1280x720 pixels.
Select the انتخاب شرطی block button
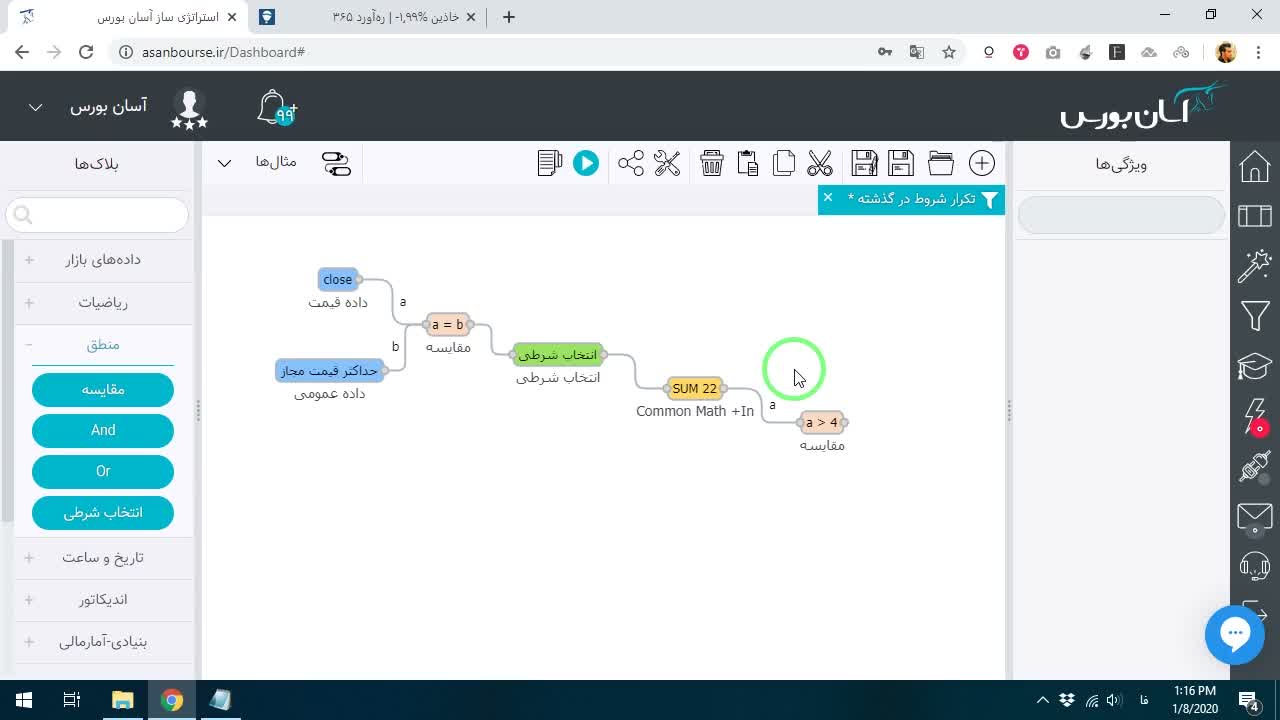(103, 513)
